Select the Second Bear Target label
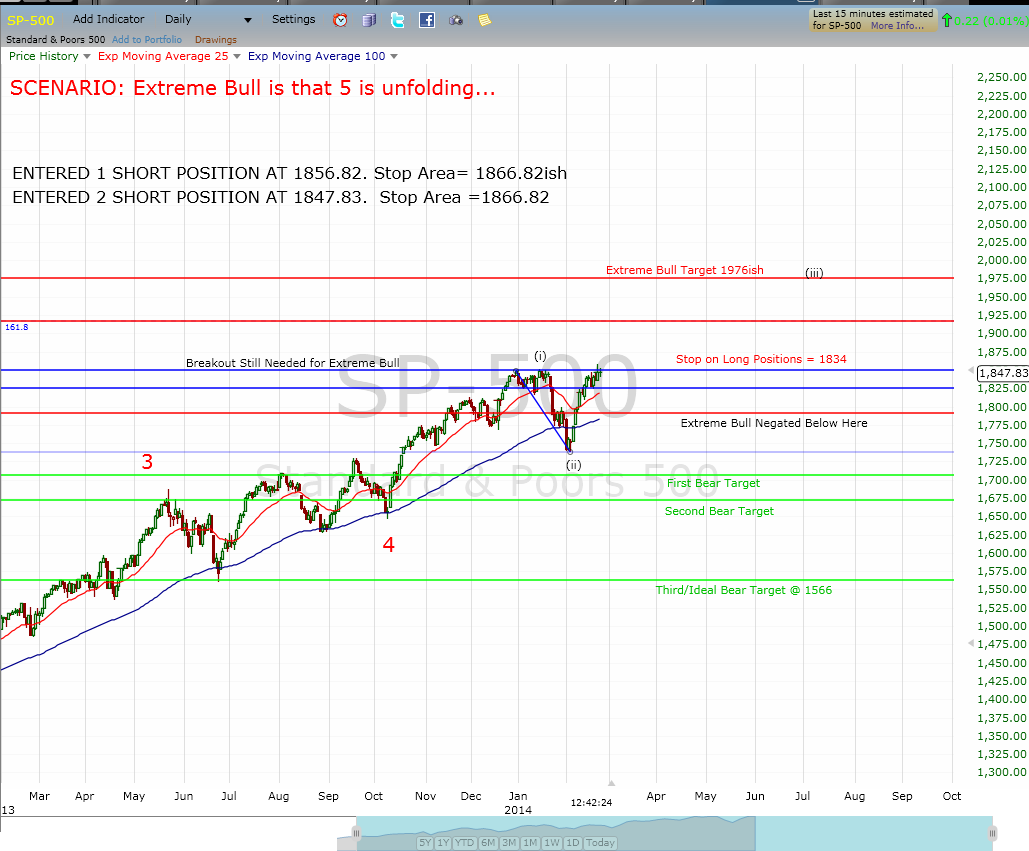The image size is (1029, 851). [719, 511]
